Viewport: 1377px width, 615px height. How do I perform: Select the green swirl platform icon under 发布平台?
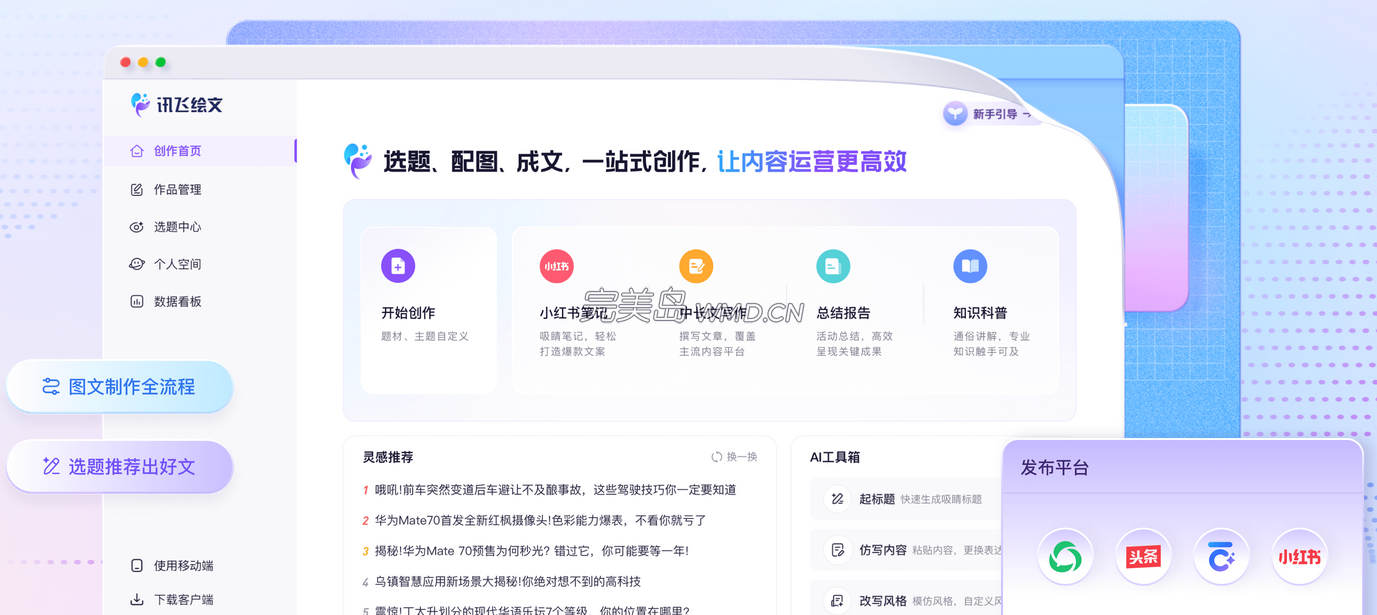1065,557
